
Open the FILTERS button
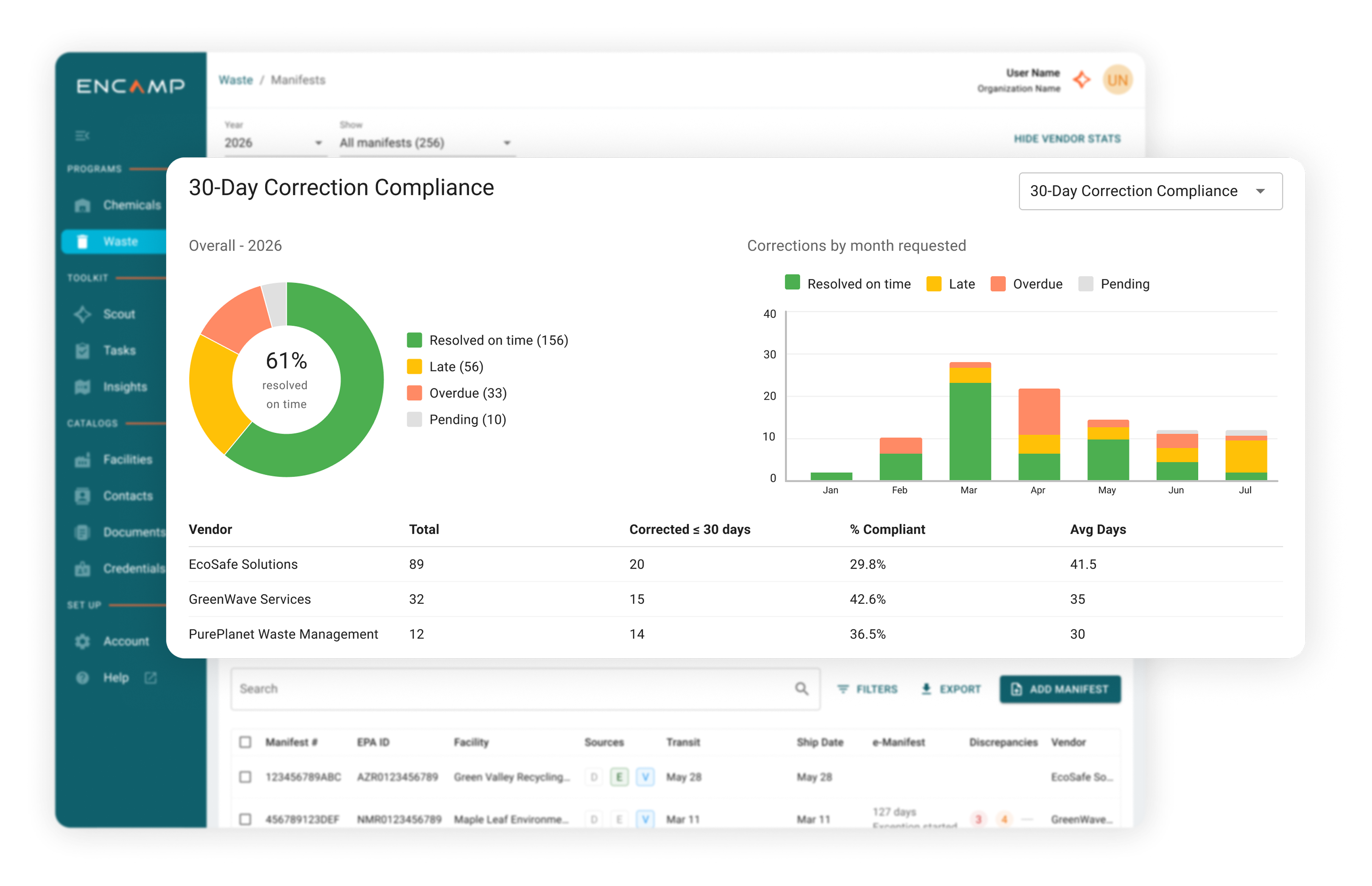click(x=867, y=689)
